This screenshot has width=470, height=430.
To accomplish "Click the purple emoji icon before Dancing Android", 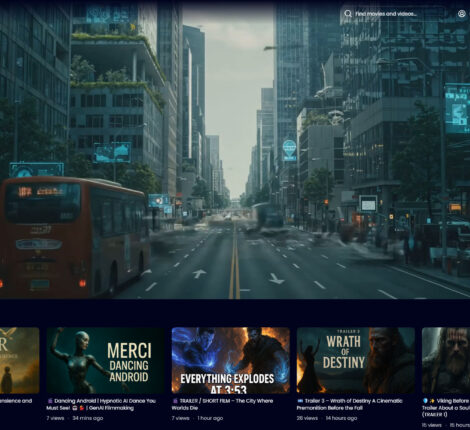I will click(50, 401).
